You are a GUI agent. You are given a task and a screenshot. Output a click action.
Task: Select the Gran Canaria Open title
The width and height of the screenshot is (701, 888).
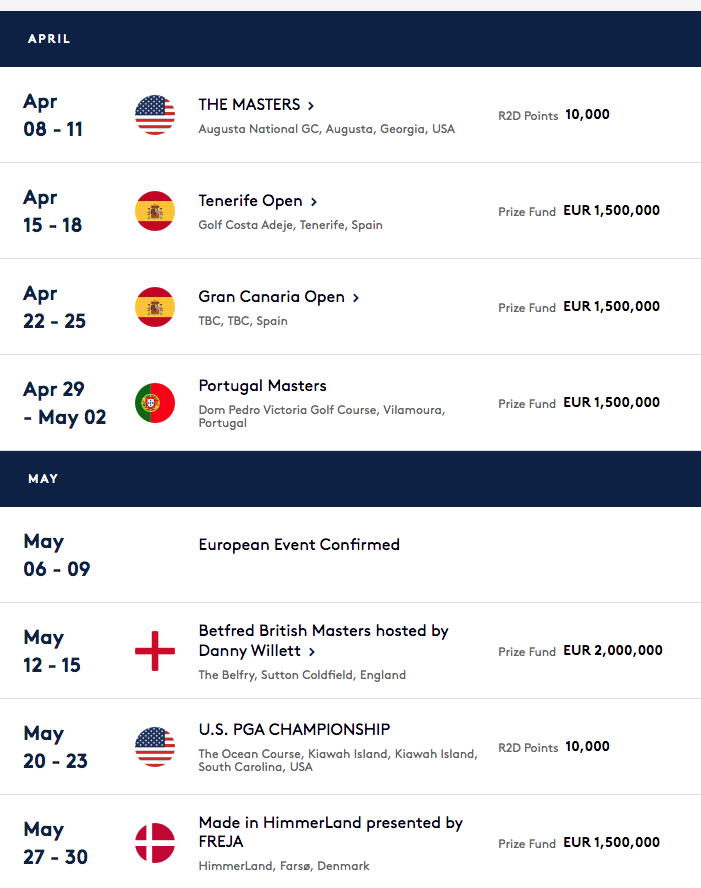271,297
